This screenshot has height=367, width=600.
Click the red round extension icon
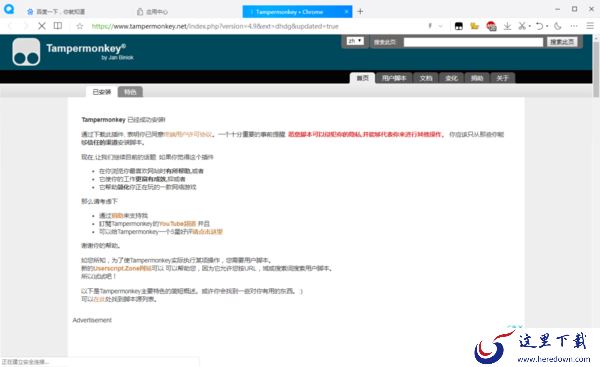pos(491,26)
